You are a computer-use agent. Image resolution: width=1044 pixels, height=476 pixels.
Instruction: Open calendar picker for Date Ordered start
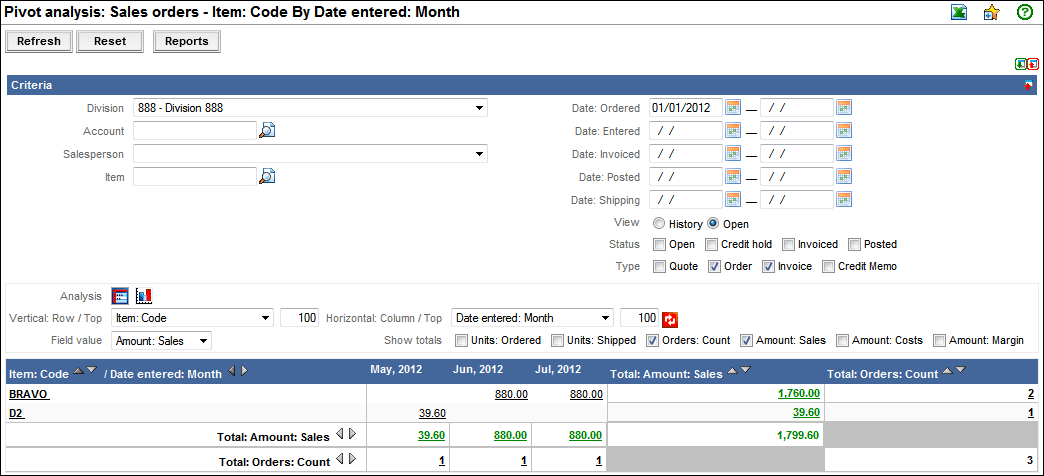pos(733,107)
